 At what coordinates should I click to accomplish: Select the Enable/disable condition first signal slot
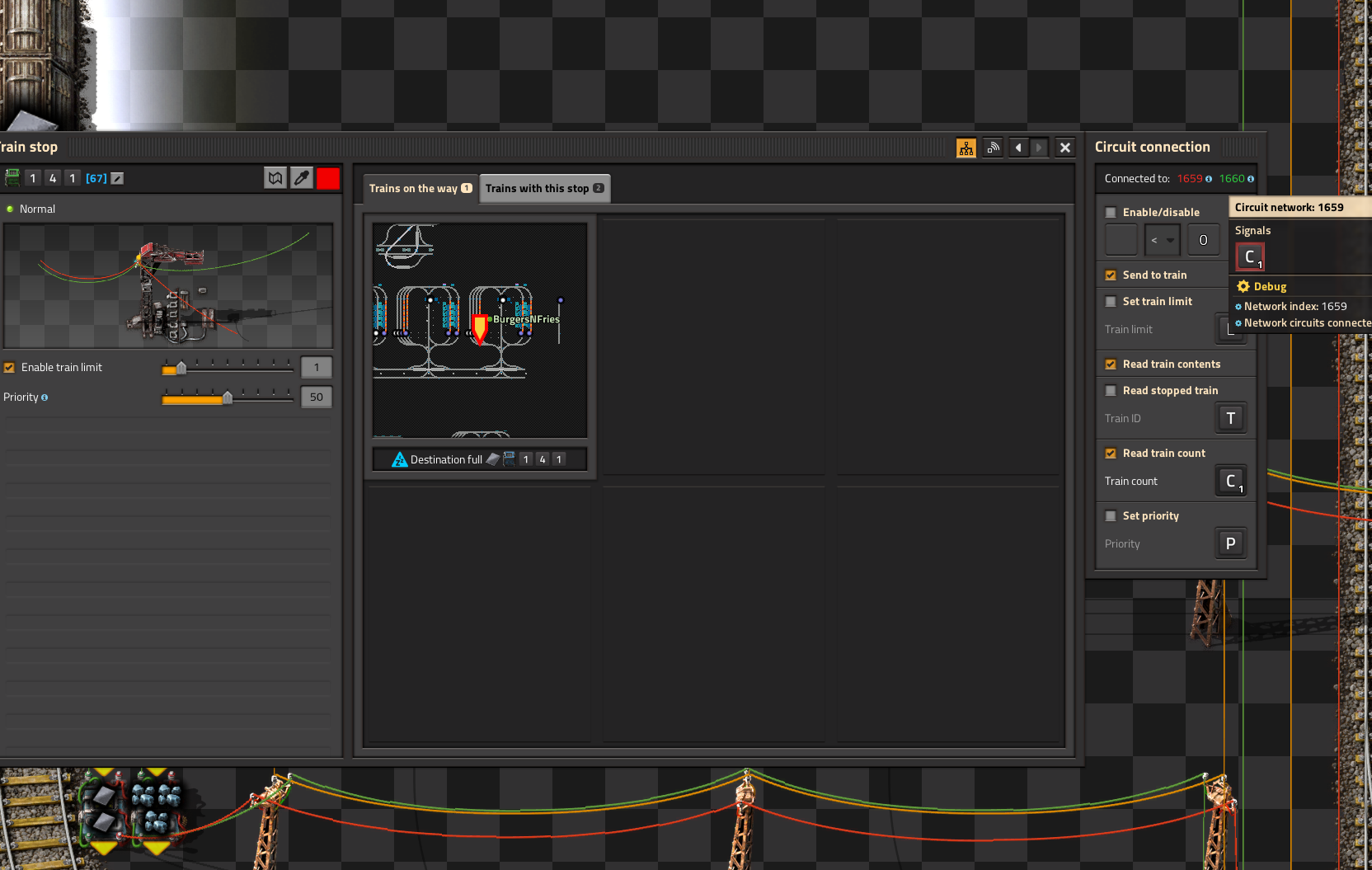coord(1121,240)
